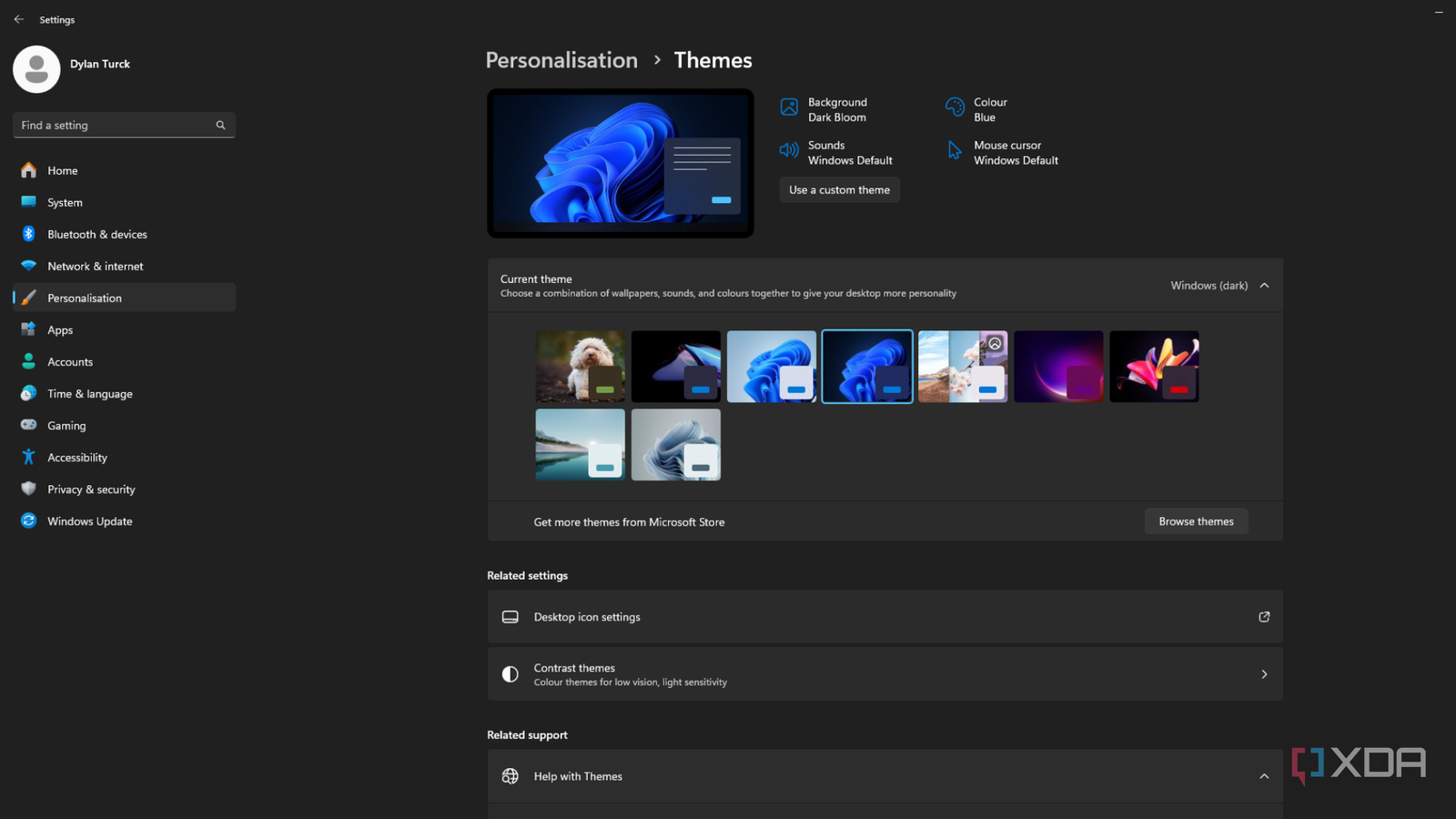Click the Privacy & security shield icon
The height and width of the screenshot is (819, 1456).
pyautogui.click(x=29, y=489)
